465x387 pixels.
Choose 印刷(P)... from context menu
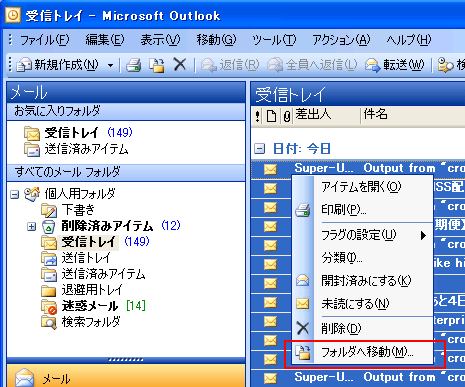tap(363, 210)
